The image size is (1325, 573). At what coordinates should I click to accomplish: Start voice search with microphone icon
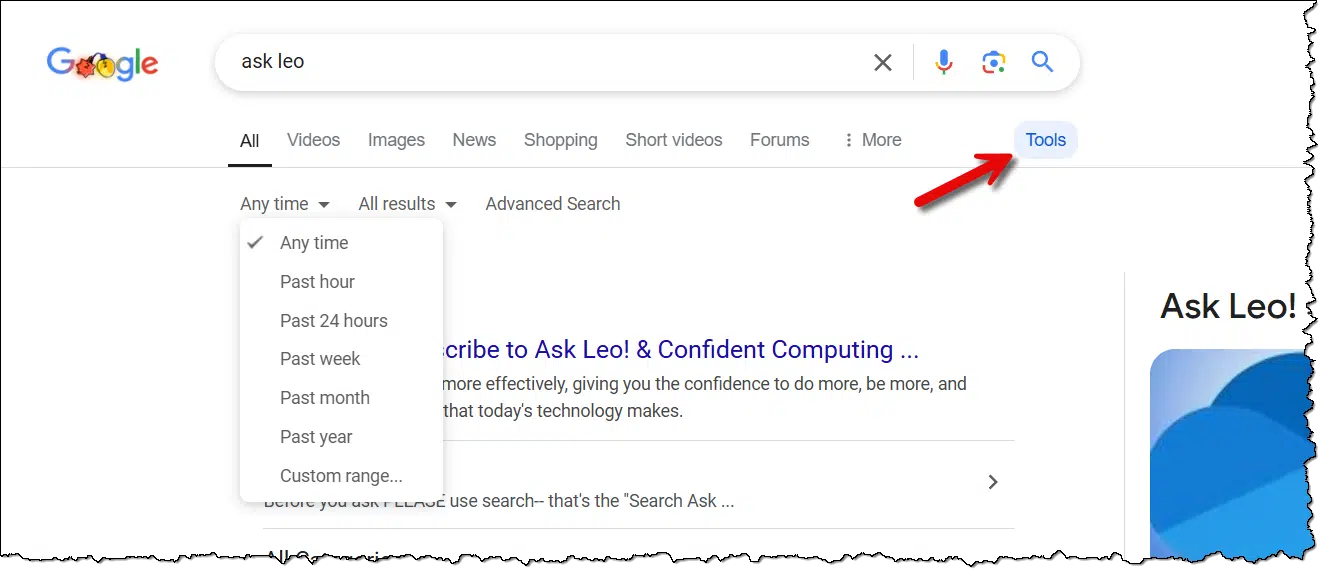point(943,63)
